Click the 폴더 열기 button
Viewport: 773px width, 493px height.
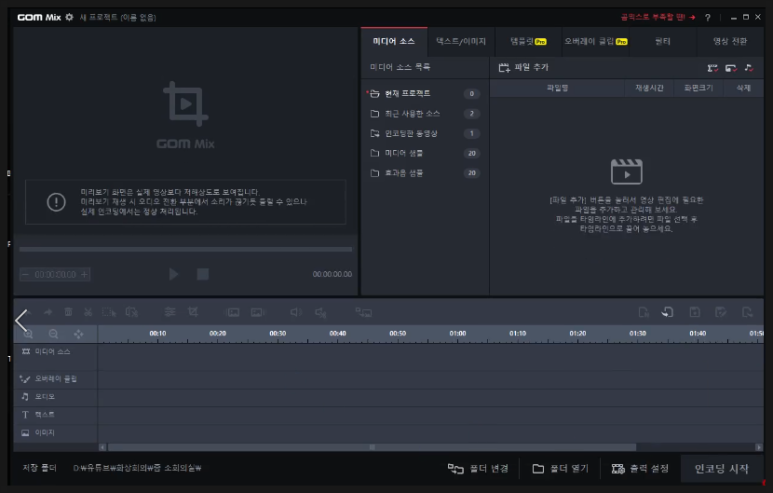(561, 469)
